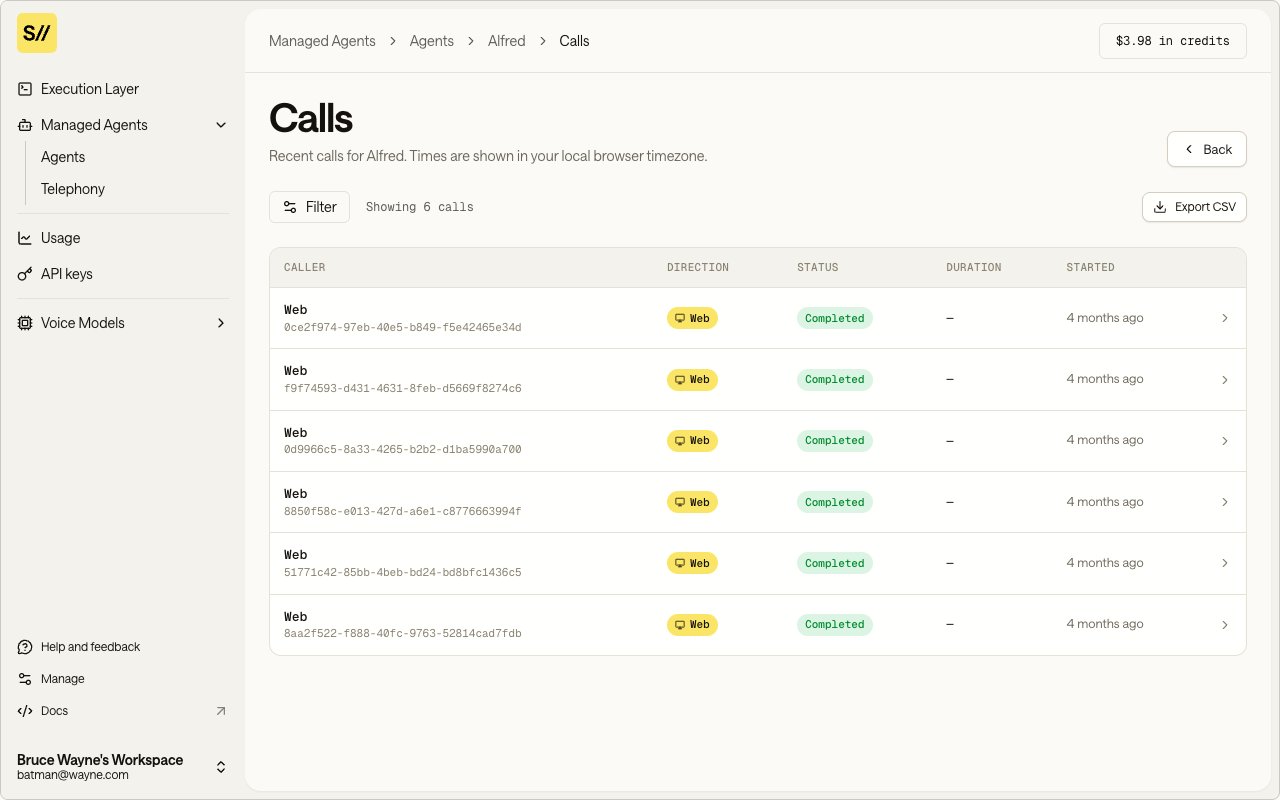The height and width of the screenshot is (800, 1280).
Task: Click Web badge in row 8850f58c
Action: (692, 502)
